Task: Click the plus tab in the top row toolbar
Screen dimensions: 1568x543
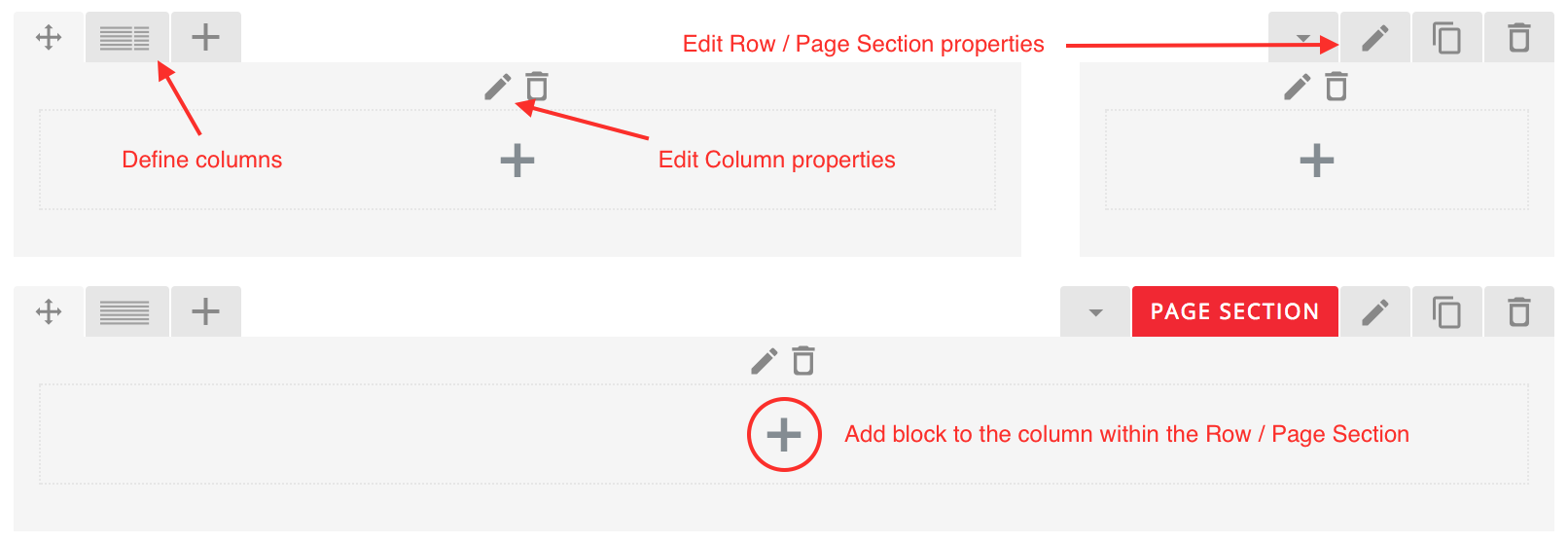Action: 205,38
